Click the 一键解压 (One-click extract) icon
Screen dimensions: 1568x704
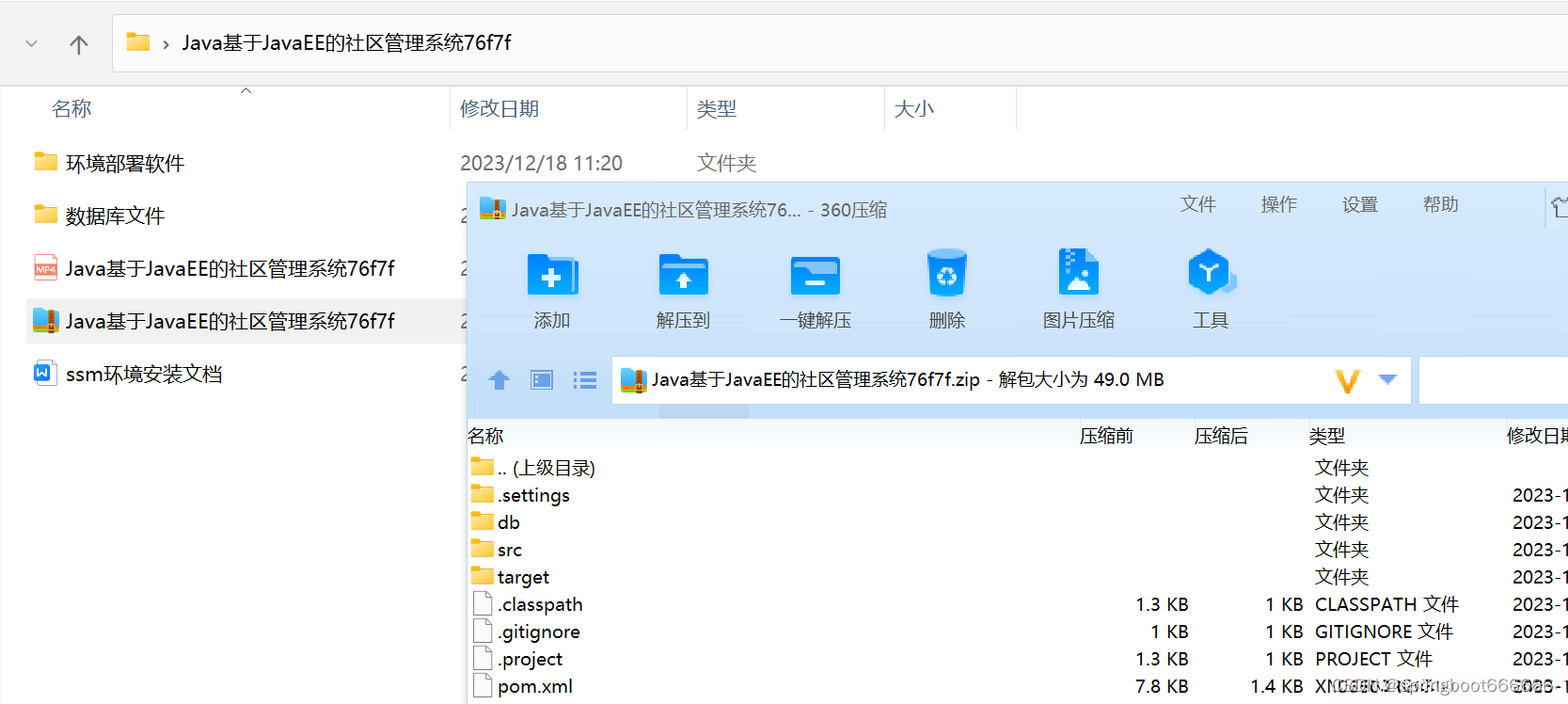pyautogui.click(x=816, y=275)
